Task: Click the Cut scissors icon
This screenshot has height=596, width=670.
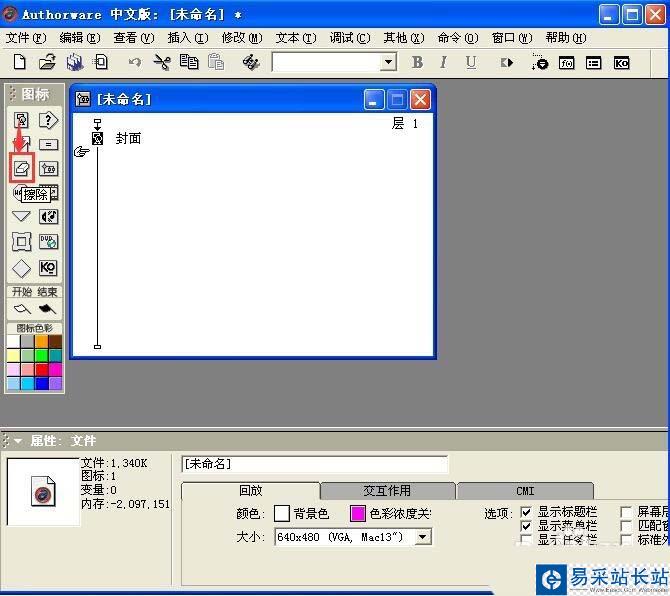Action: pos(162,63)
